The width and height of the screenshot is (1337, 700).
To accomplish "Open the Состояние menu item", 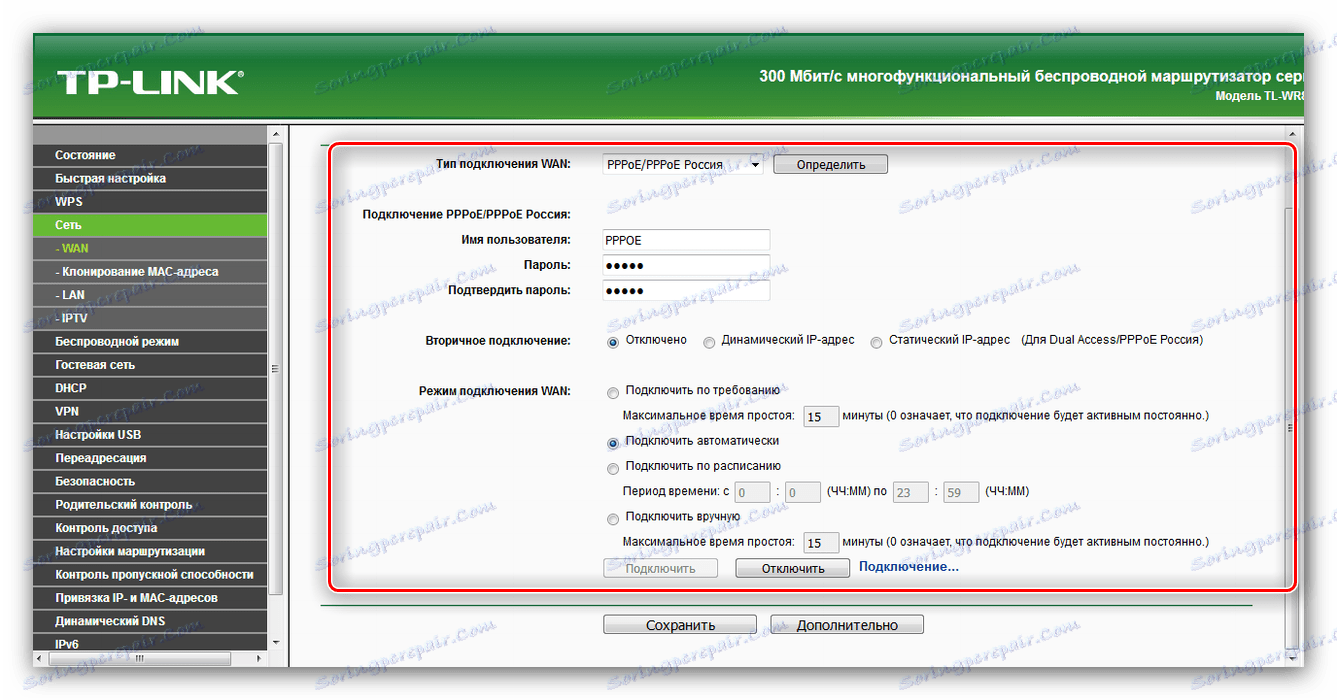I will [x=150, y=155].
